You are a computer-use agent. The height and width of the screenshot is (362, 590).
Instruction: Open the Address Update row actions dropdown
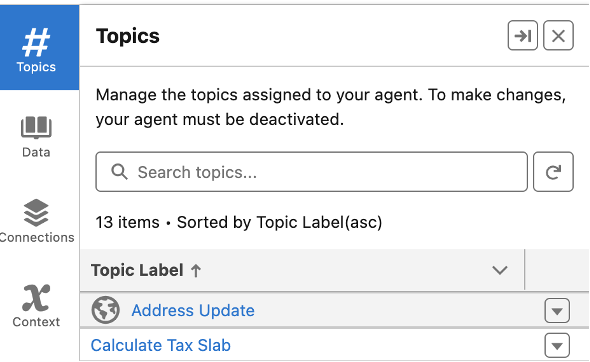coord(557,310)
